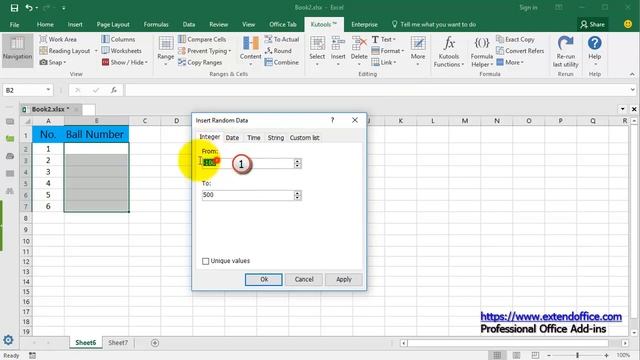Click the zoom in plus button
640x360 pixels.
[607, 356]
